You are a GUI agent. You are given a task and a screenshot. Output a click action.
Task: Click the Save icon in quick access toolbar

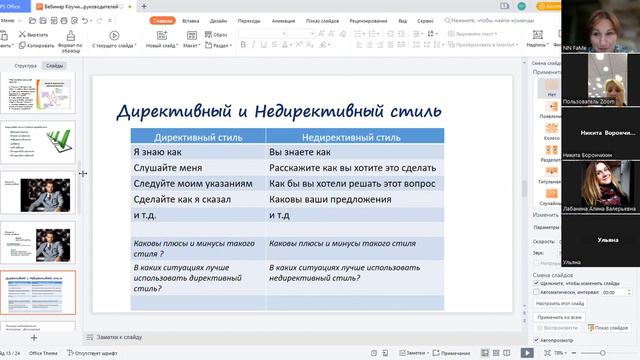point(43,20)
